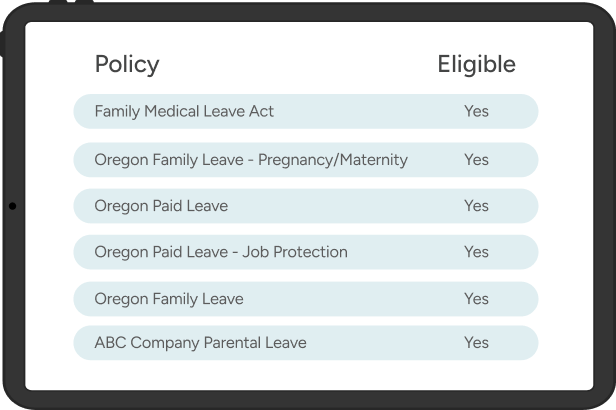The width and height of the screenshot is (616, 410).
Task: Click the tablet's dark bottom bezel
Action: [305, 401]
